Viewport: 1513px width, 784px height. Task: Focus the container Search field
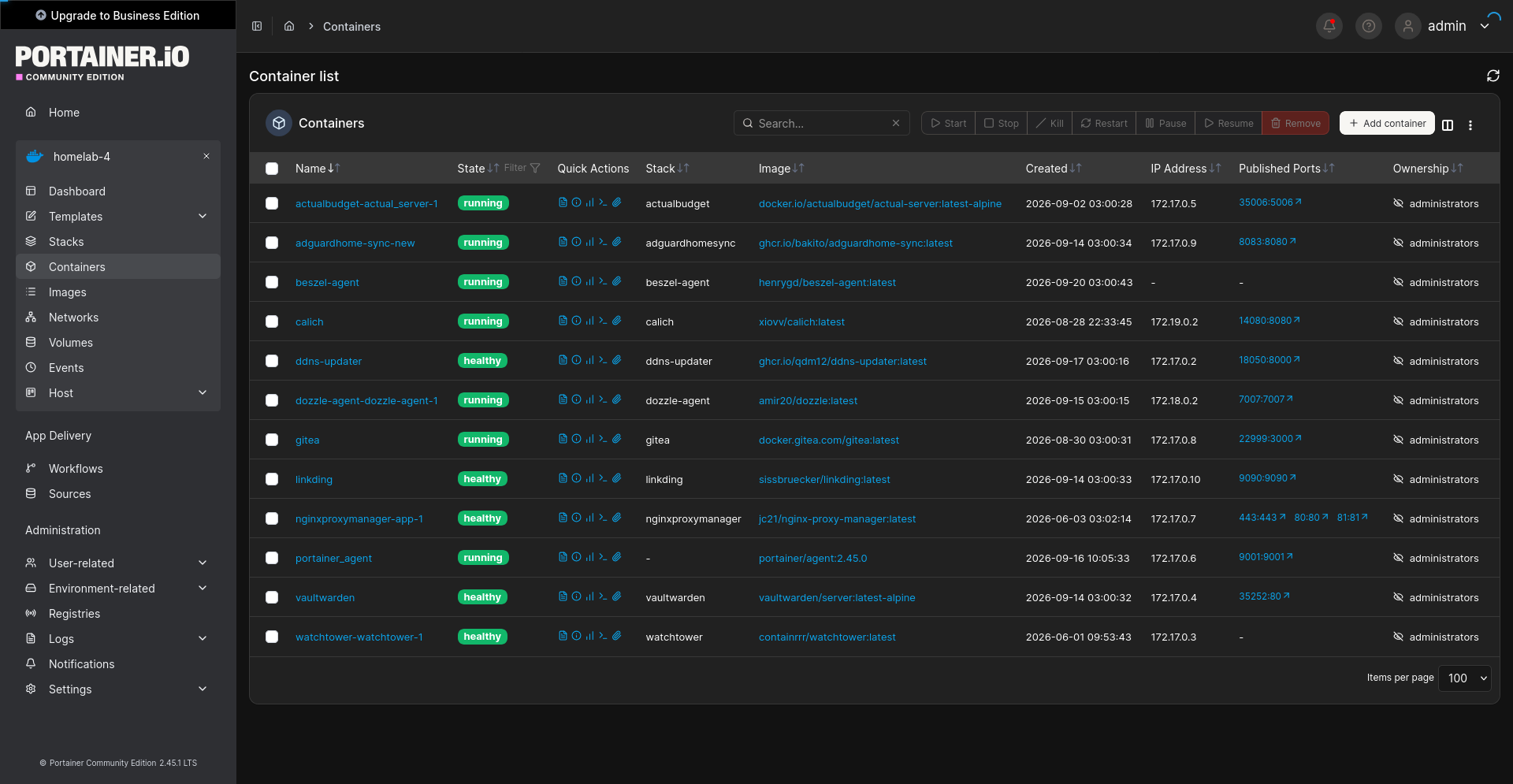click(x=822, y=123)
